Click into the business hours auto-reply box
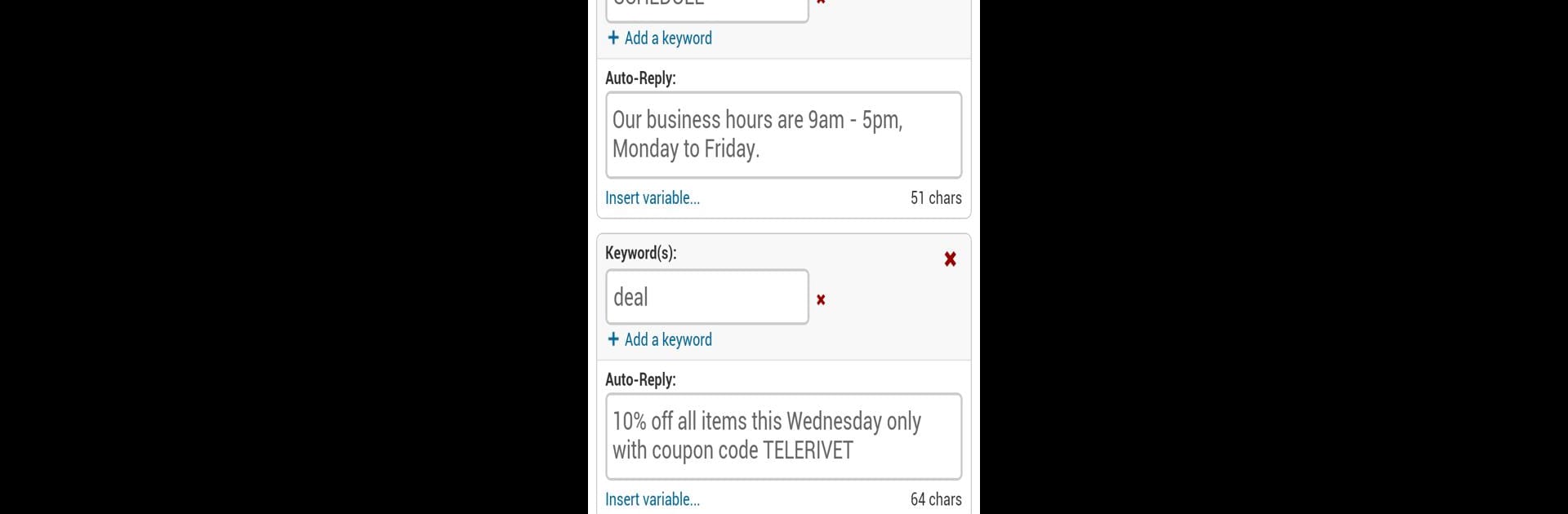 coord(784,135)
